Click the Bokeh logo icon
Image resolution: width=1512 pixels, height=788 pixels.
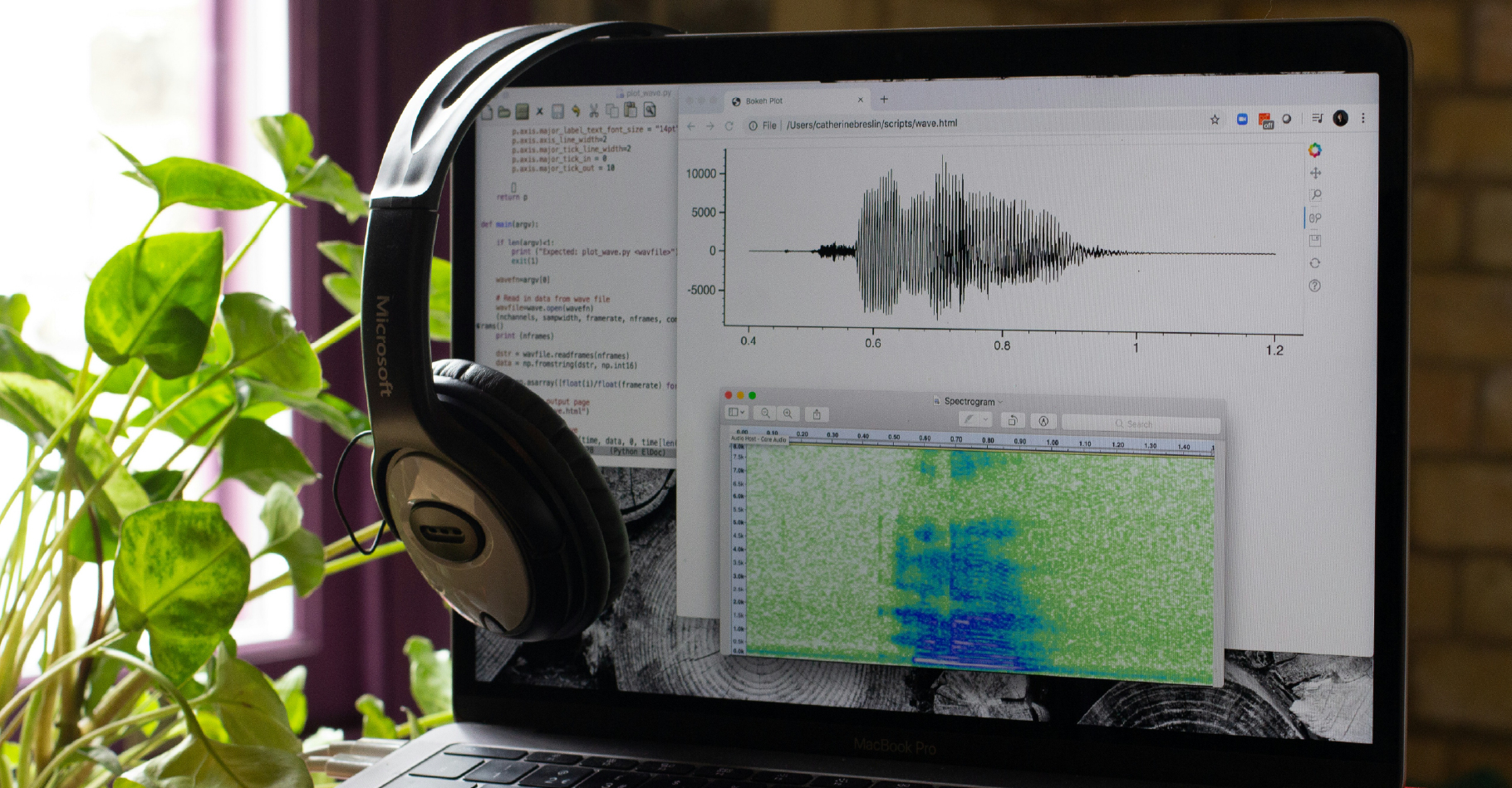pyautogui.click(x=1314, y=149)
